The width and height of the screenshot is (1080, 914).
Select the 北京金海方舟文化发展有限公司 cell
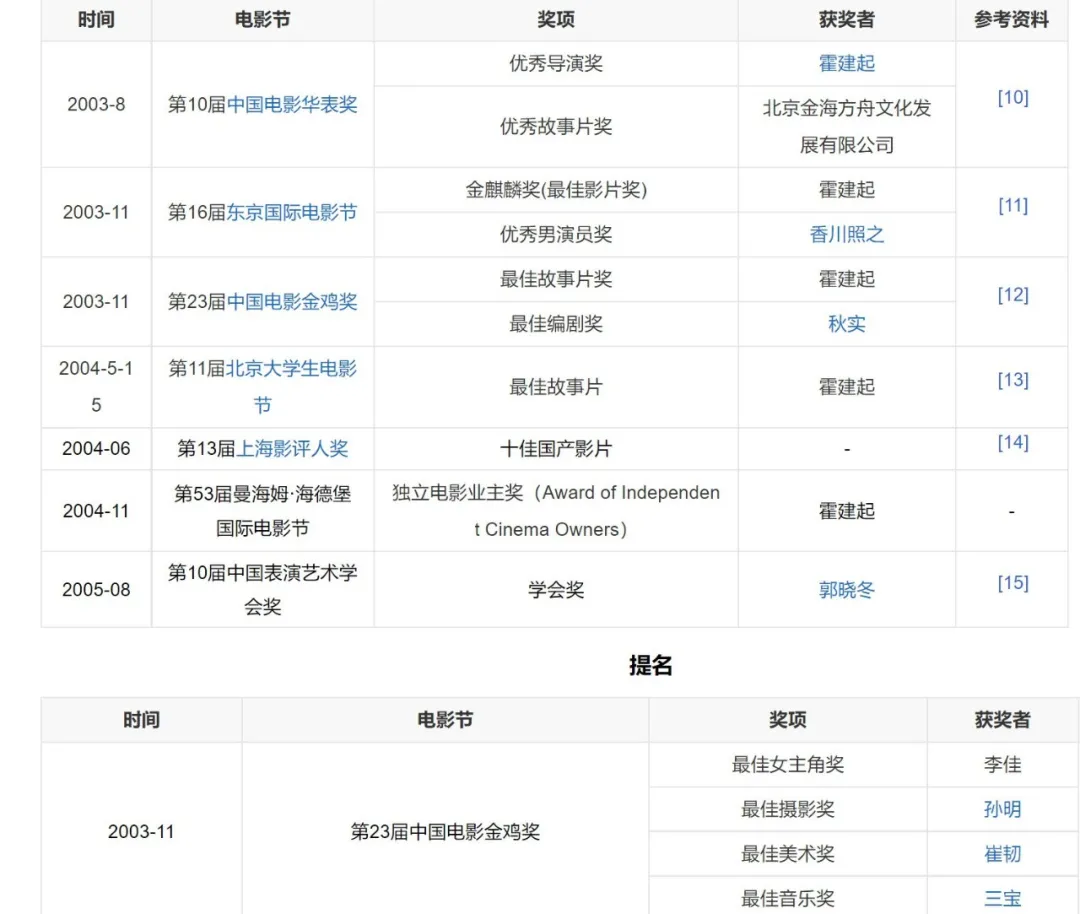pyautogui.click(x=847, y=127)
